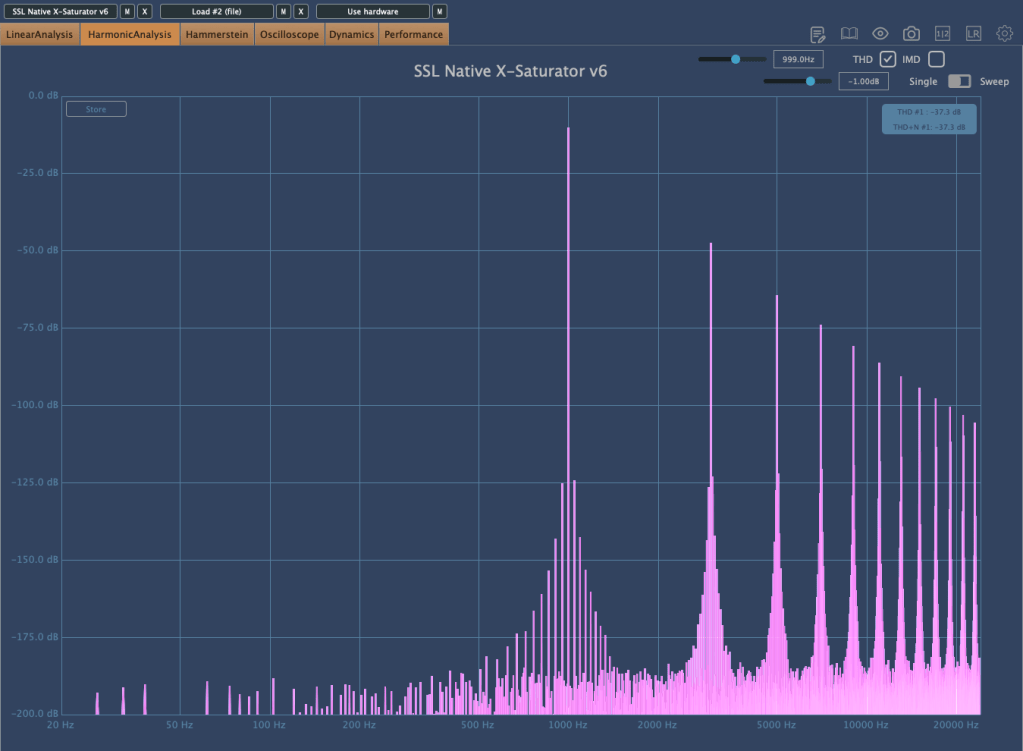The width and height of the screenshot is (1023, 751).
Task: Enable the IMD checkbox
Action: pos(936,59)
